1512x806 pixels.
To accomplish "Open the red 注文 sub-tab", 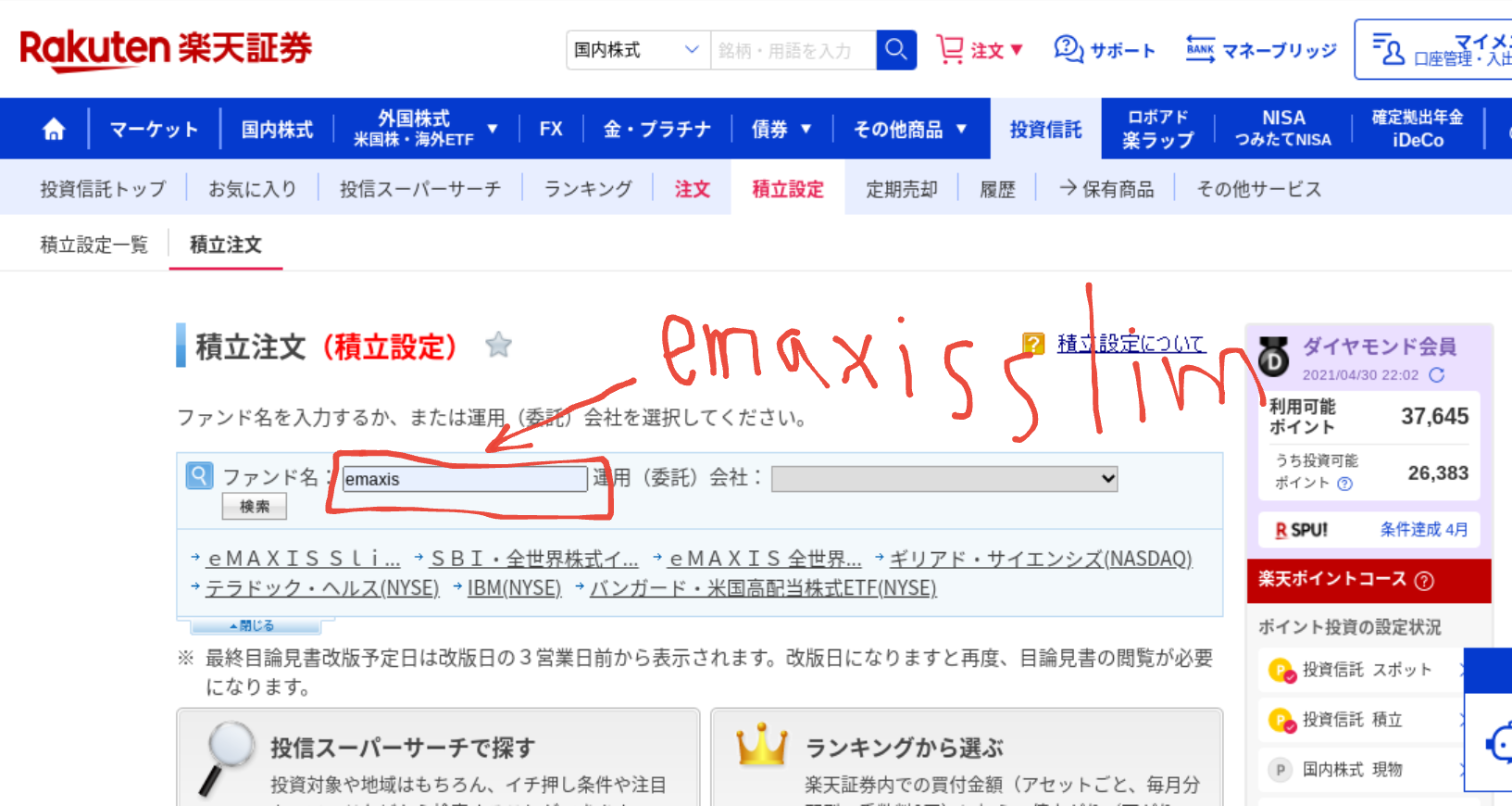I will click(692, 189).
